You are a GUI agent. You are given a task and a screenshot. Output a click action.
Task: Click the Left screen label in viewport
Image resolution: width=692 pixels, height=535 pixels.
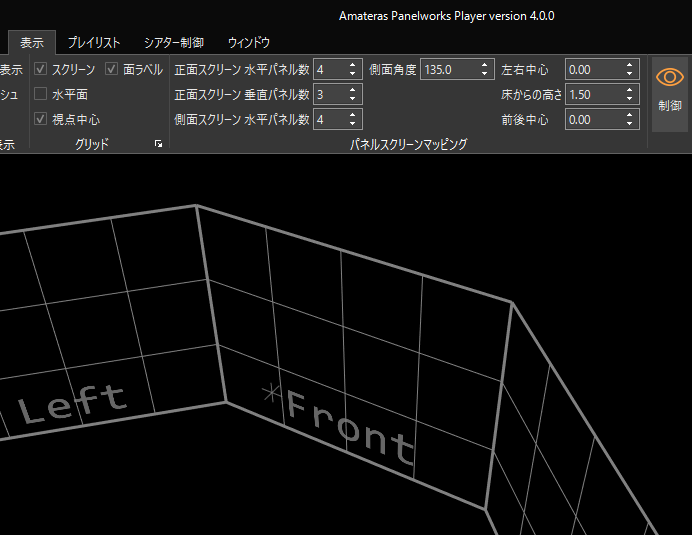(72, 404)
